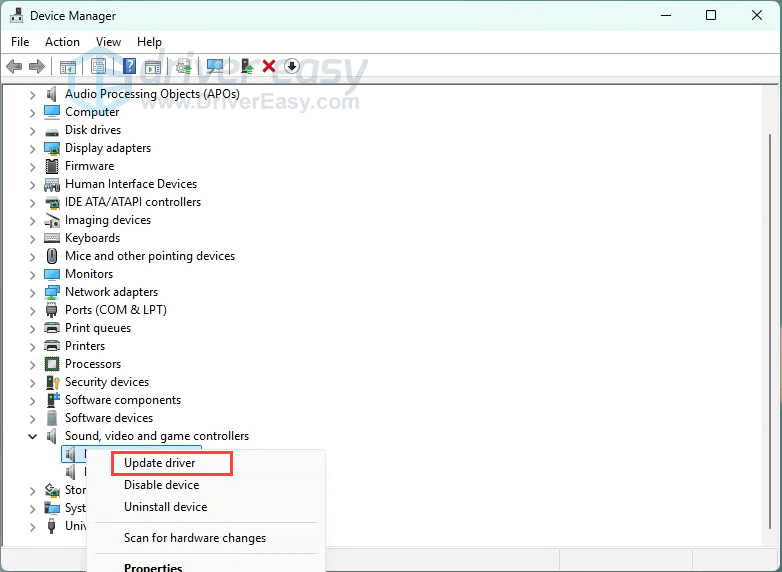Expand the Keyboards category arrow
This screenshot has height=572, width=782.
click(33, 238)
